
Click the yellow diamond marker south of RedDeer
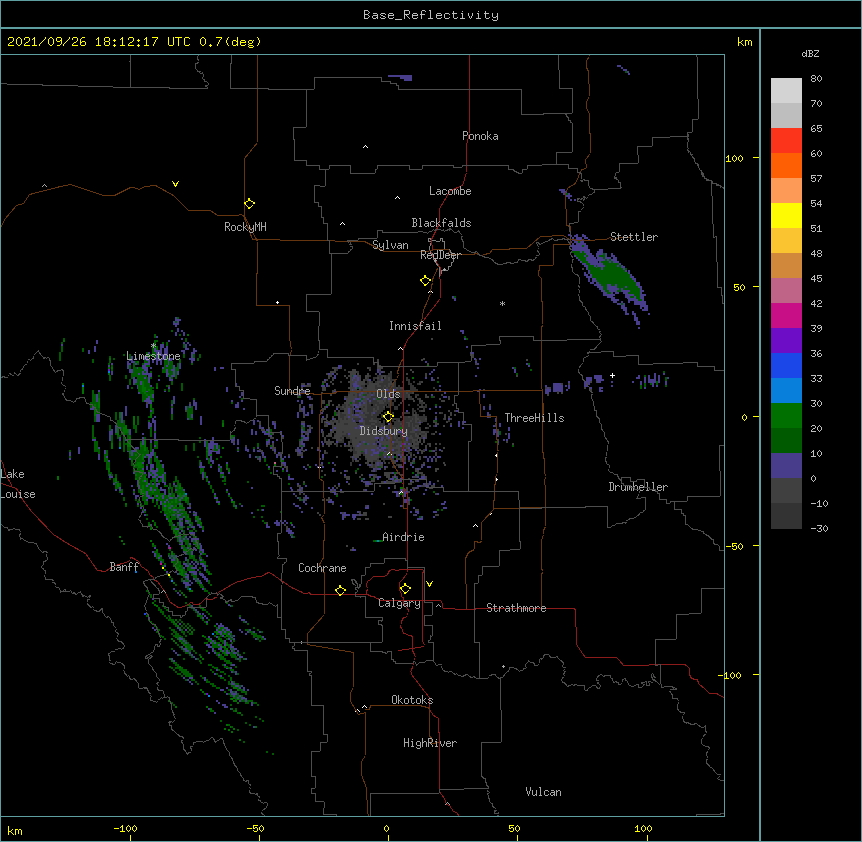tap(425, 281)
